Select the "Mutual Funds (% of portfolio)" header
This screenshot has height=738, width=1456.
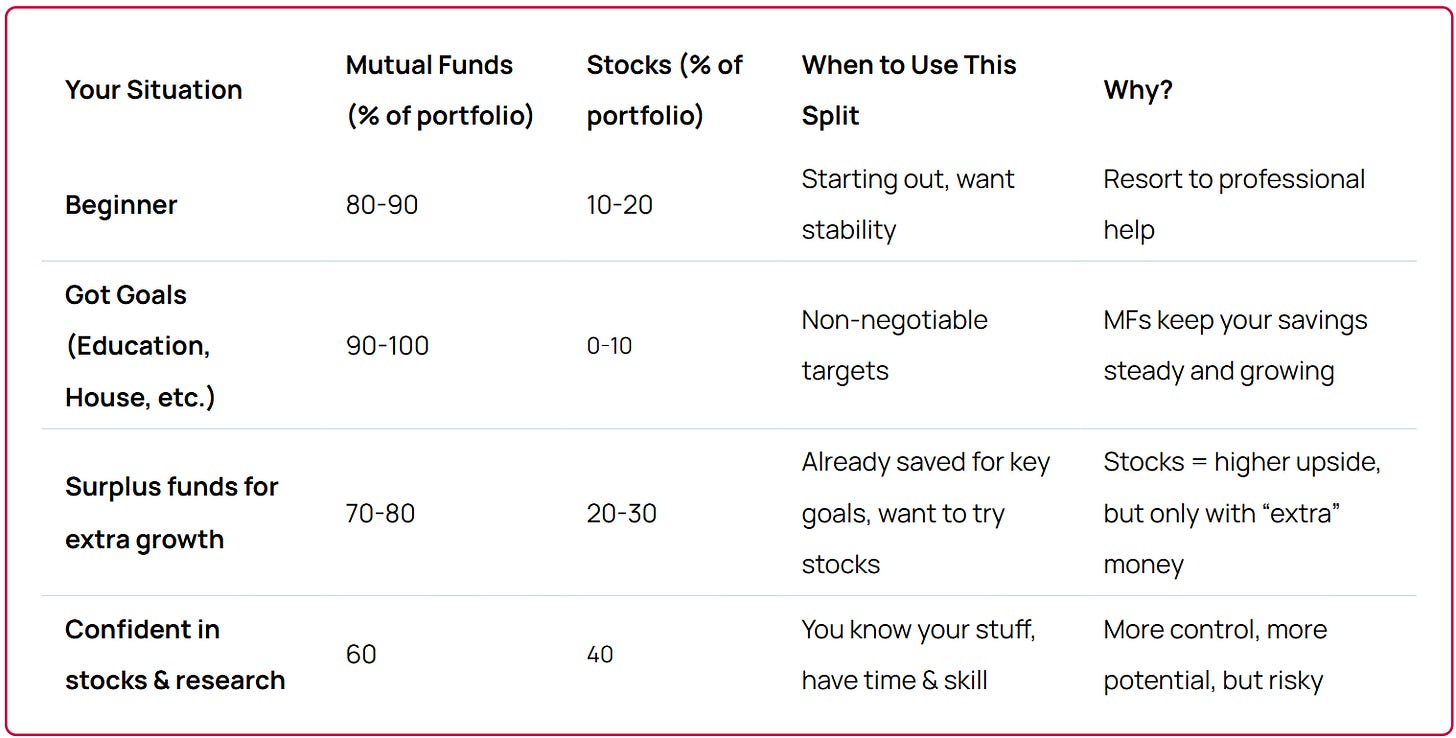[x=440, y=90]
